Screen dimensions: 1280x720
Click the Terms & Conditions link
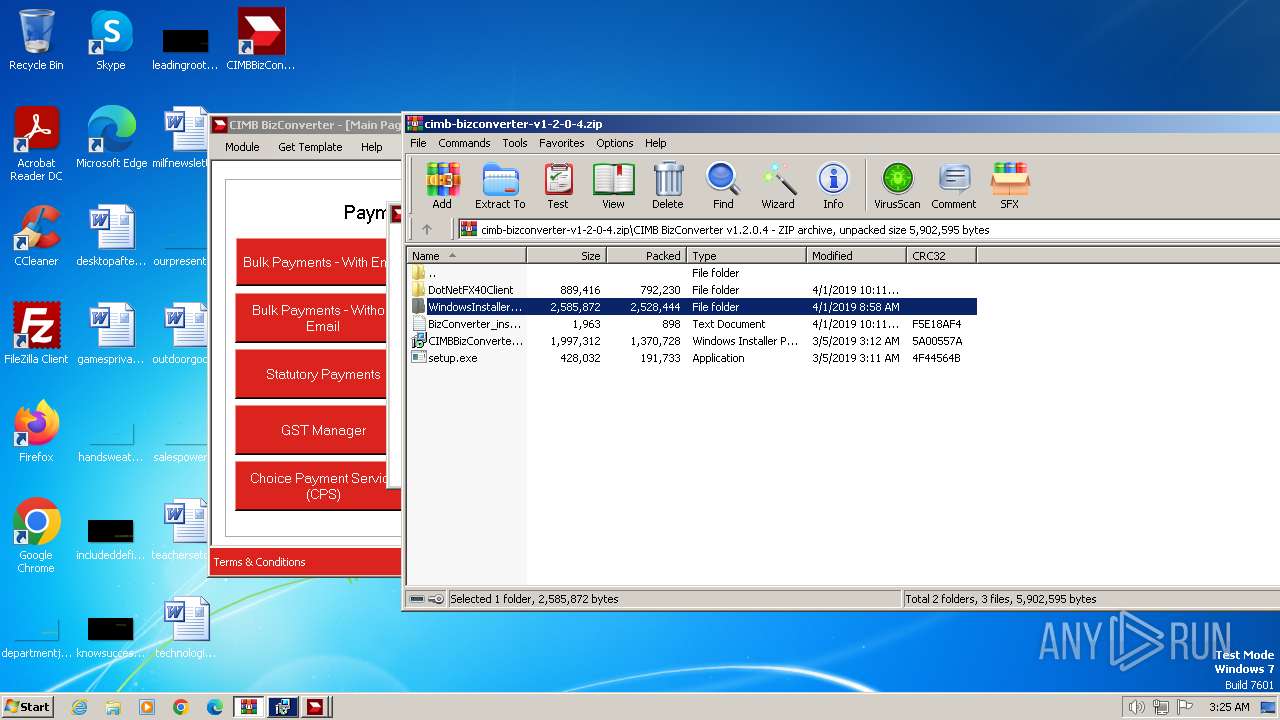[x=259, y=562]
